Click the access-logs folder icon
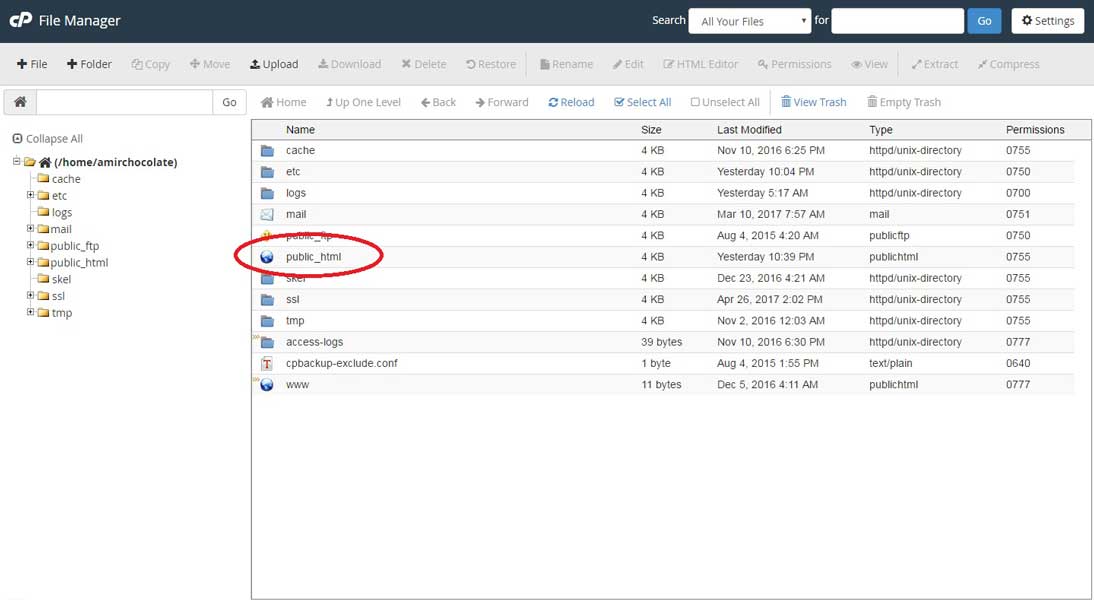This screenshot has height=600, width=1094. point(267,342)
